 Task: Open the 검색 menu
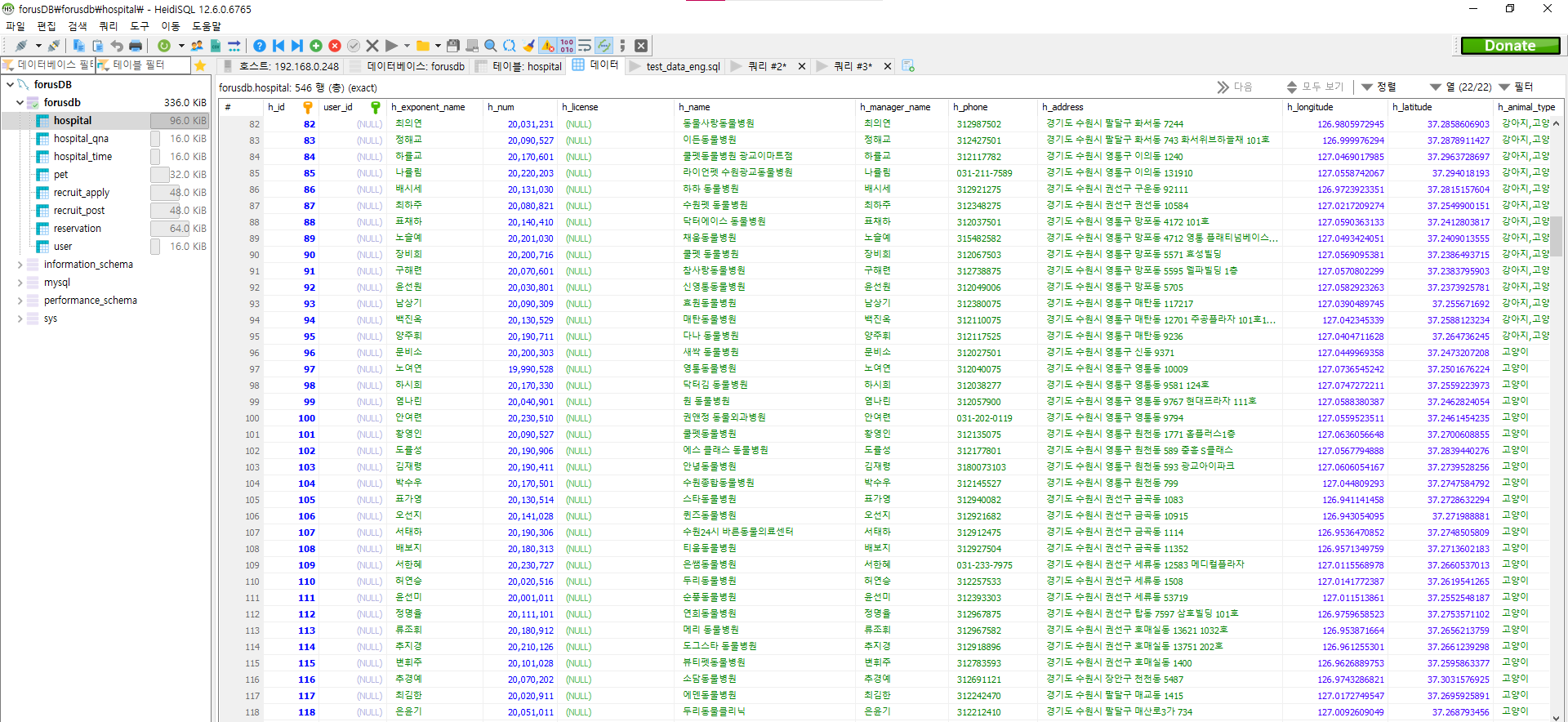tap(78, 26)
